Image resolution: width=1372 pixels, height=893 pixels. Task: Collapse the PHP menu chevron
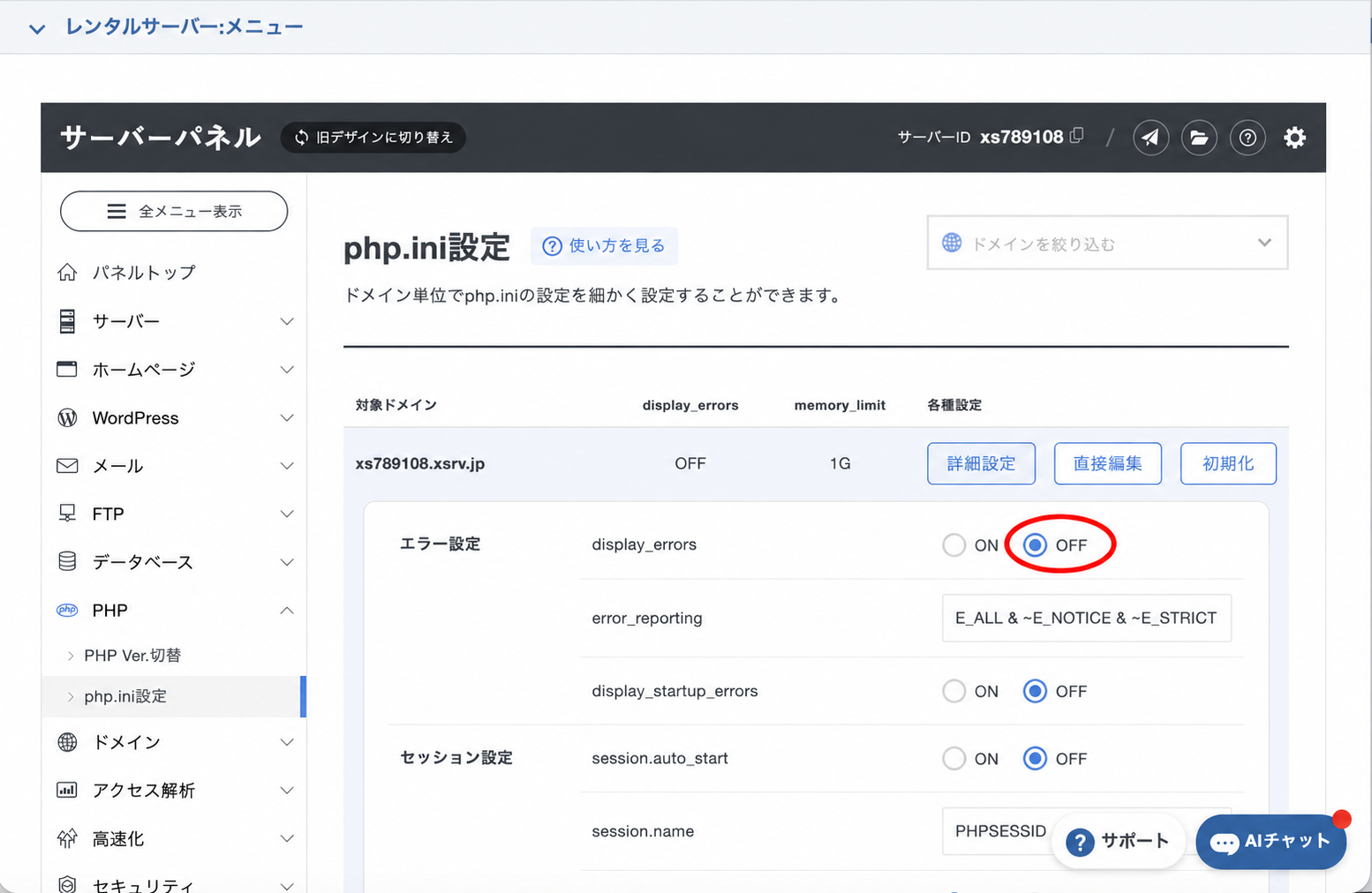tap(287, 610)
